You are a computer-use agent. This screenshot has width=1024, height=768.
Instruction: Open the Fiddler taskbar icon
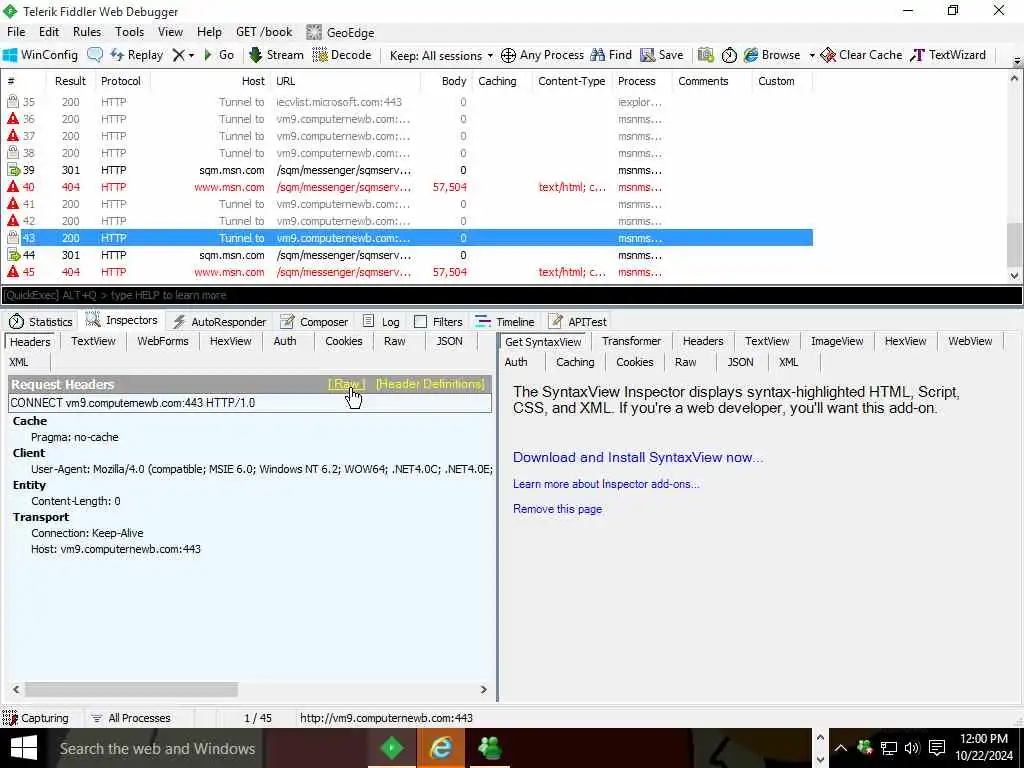click(x=392, y=748)
